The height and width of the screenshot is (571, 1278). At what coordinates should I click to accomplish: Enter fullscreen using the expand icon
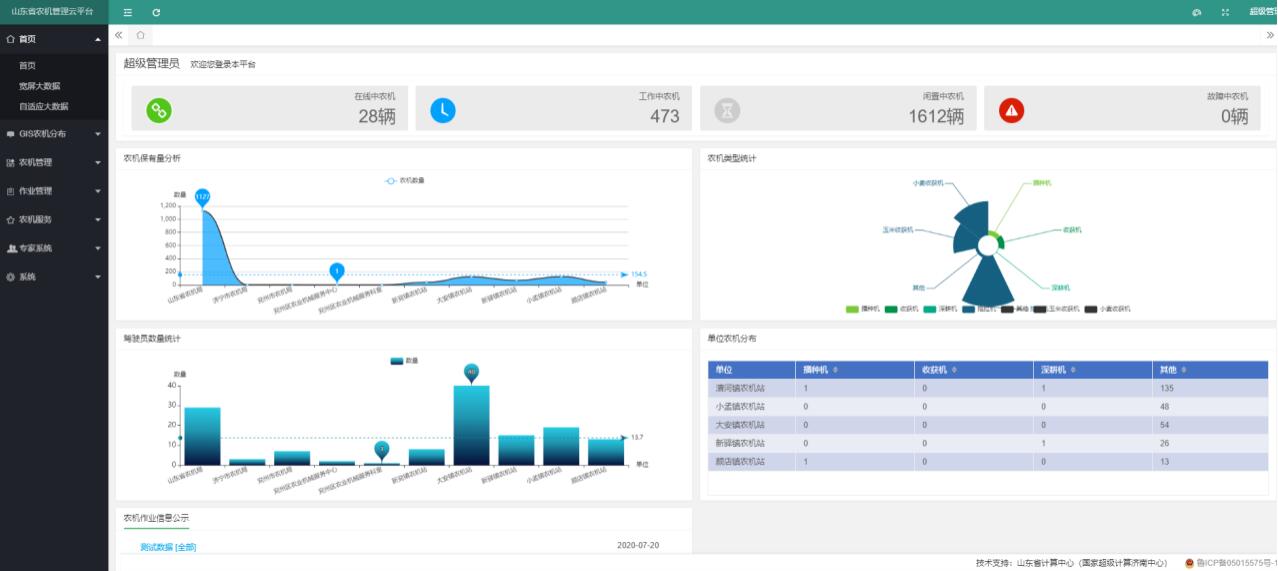click(1225, 12)
